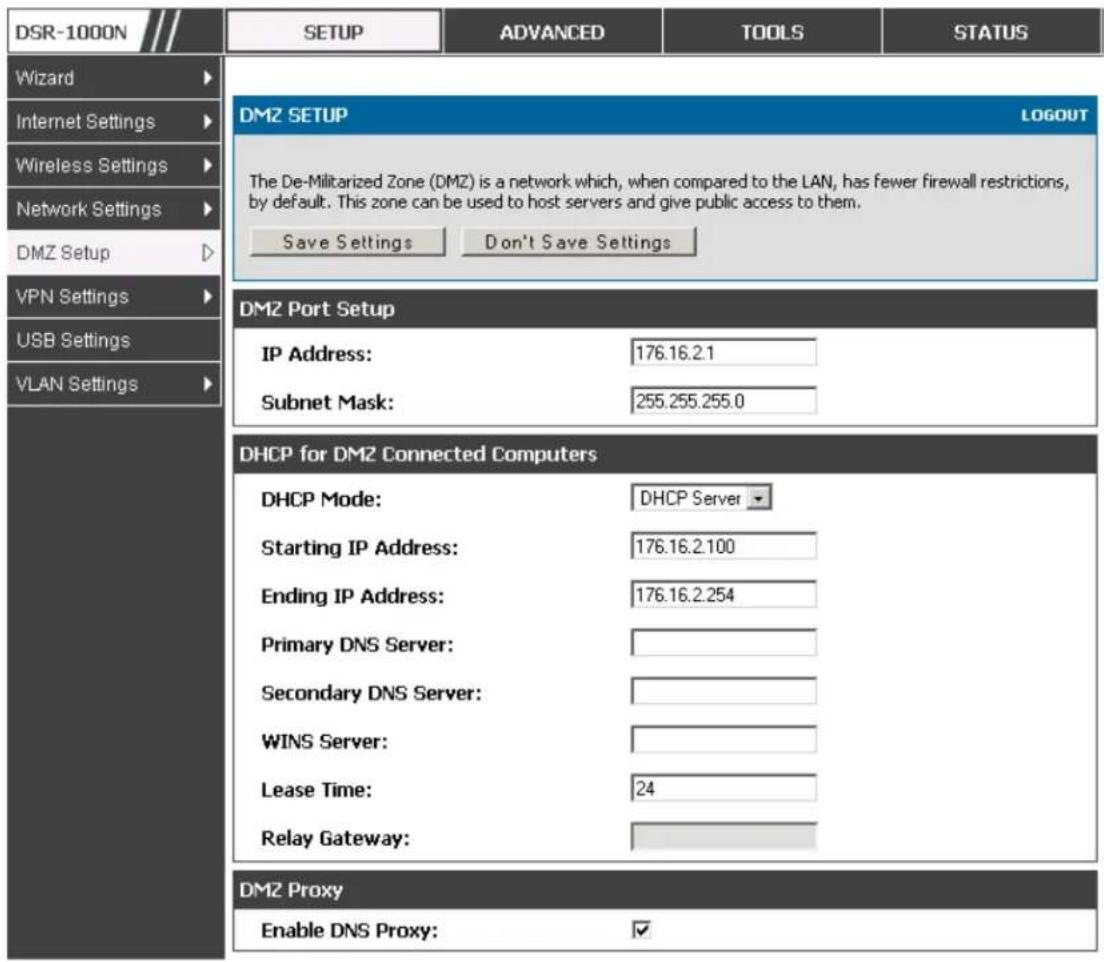
Task: Expand the Wizard submenu arrow
Action: tap(207, 77)
